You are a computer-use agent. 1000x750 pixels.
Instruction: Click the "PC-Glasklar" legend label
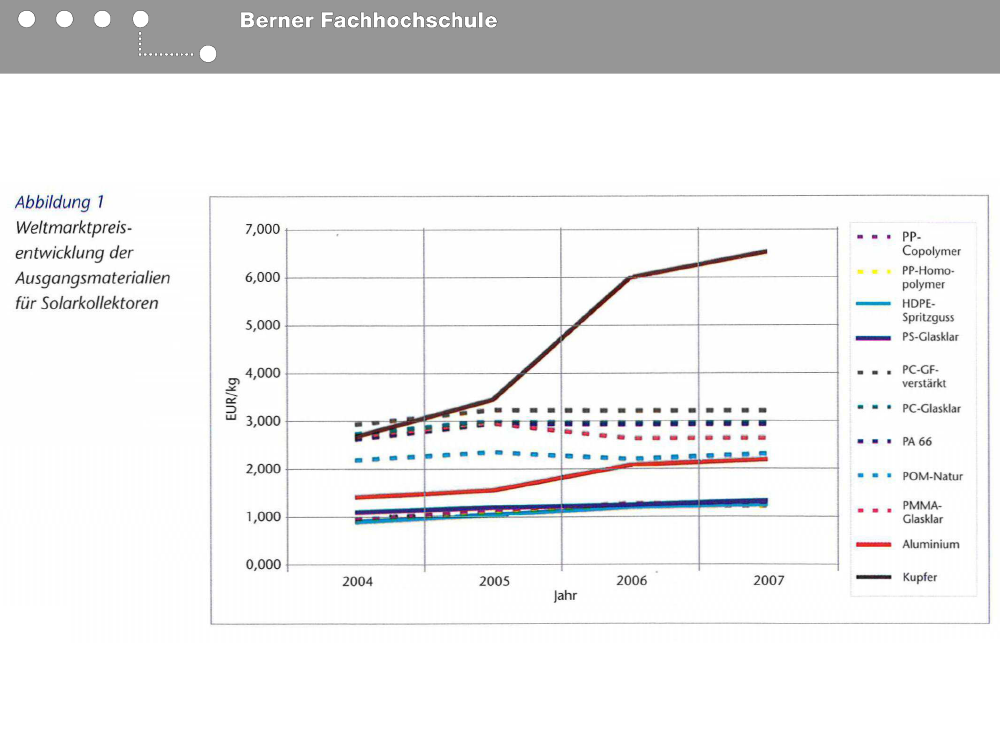coord(931,409)
